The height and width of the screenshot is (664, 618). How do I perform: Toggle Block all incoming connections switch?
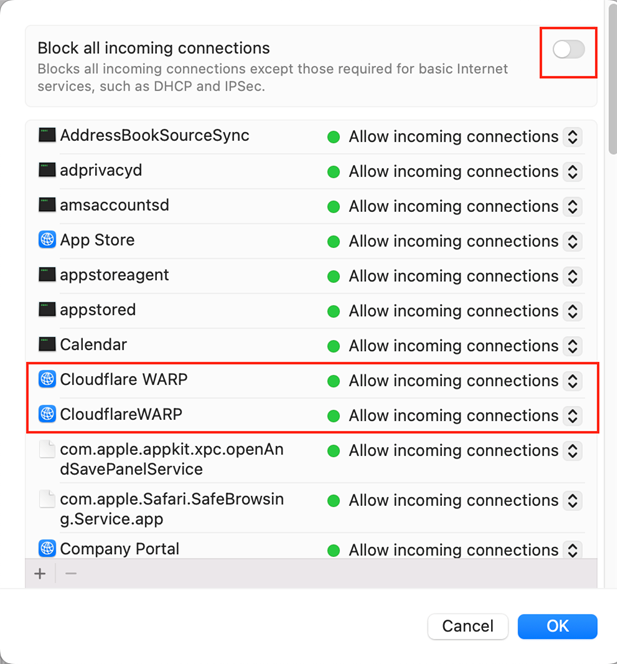click(x=568, y=49)
